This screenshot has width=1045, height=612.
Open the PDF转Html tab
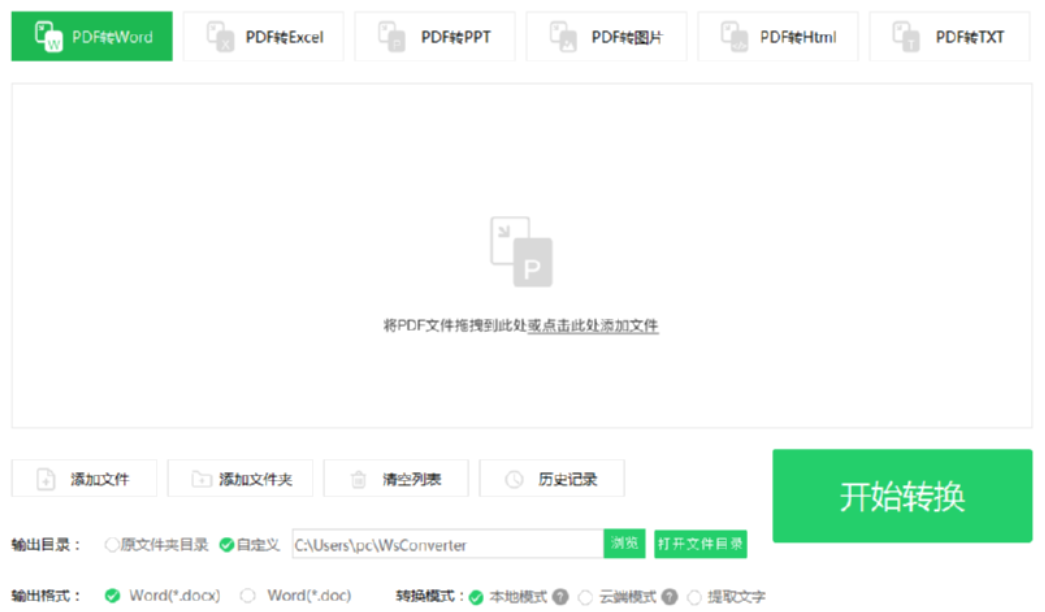[x=778, y=37]
